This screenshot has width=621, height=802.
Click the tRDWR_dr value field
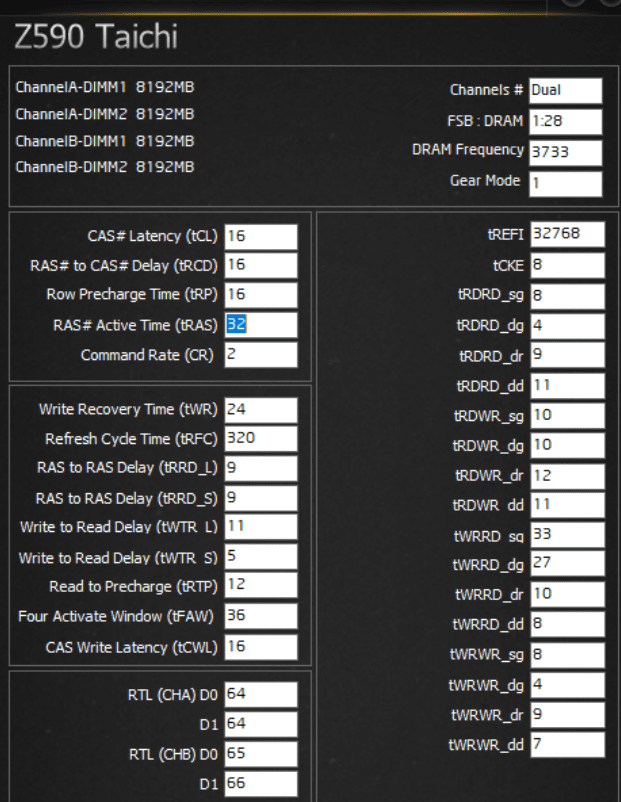[567, 476]
